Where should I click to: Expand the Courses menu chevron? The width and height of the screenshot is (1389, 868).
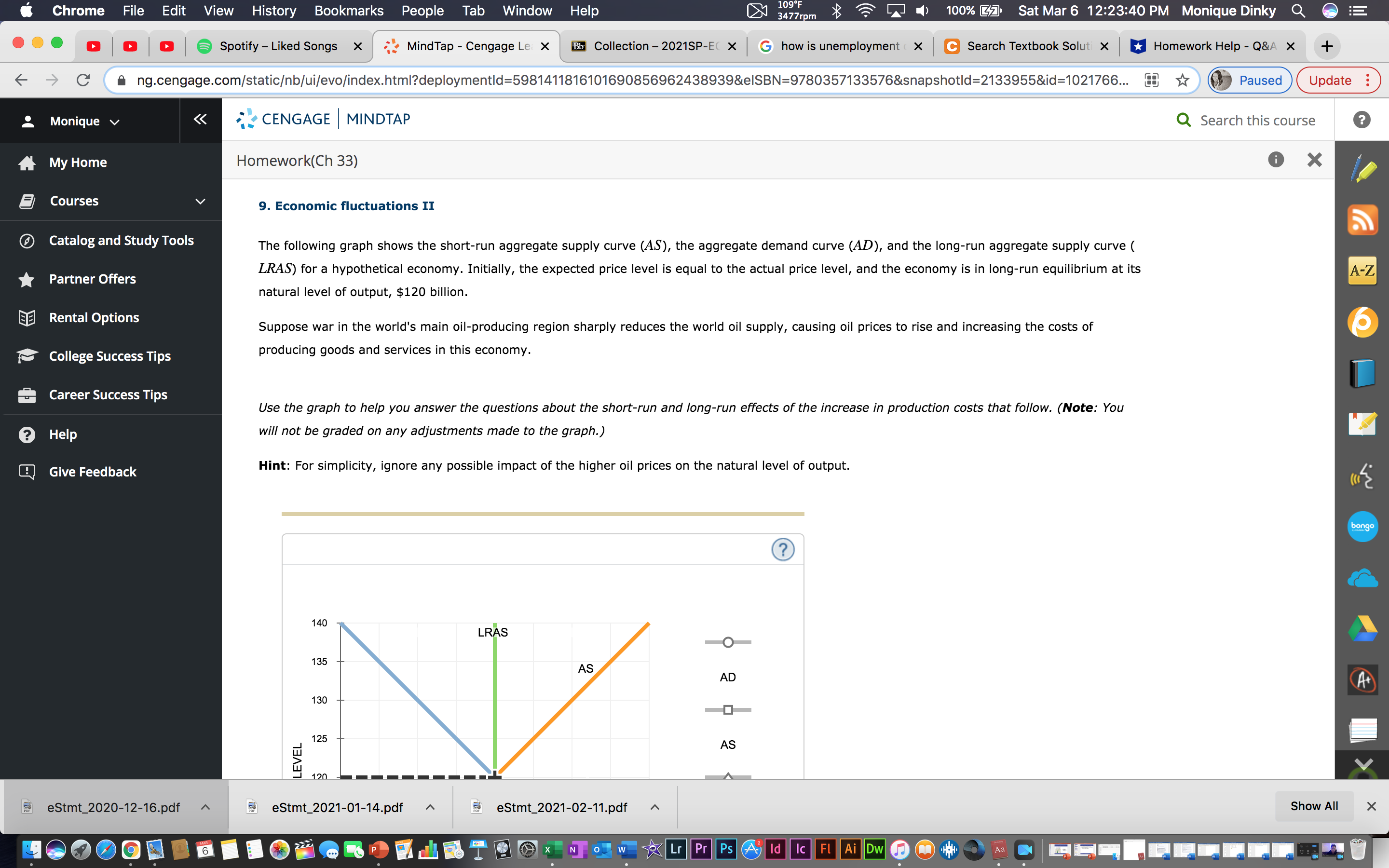point(200,202)
